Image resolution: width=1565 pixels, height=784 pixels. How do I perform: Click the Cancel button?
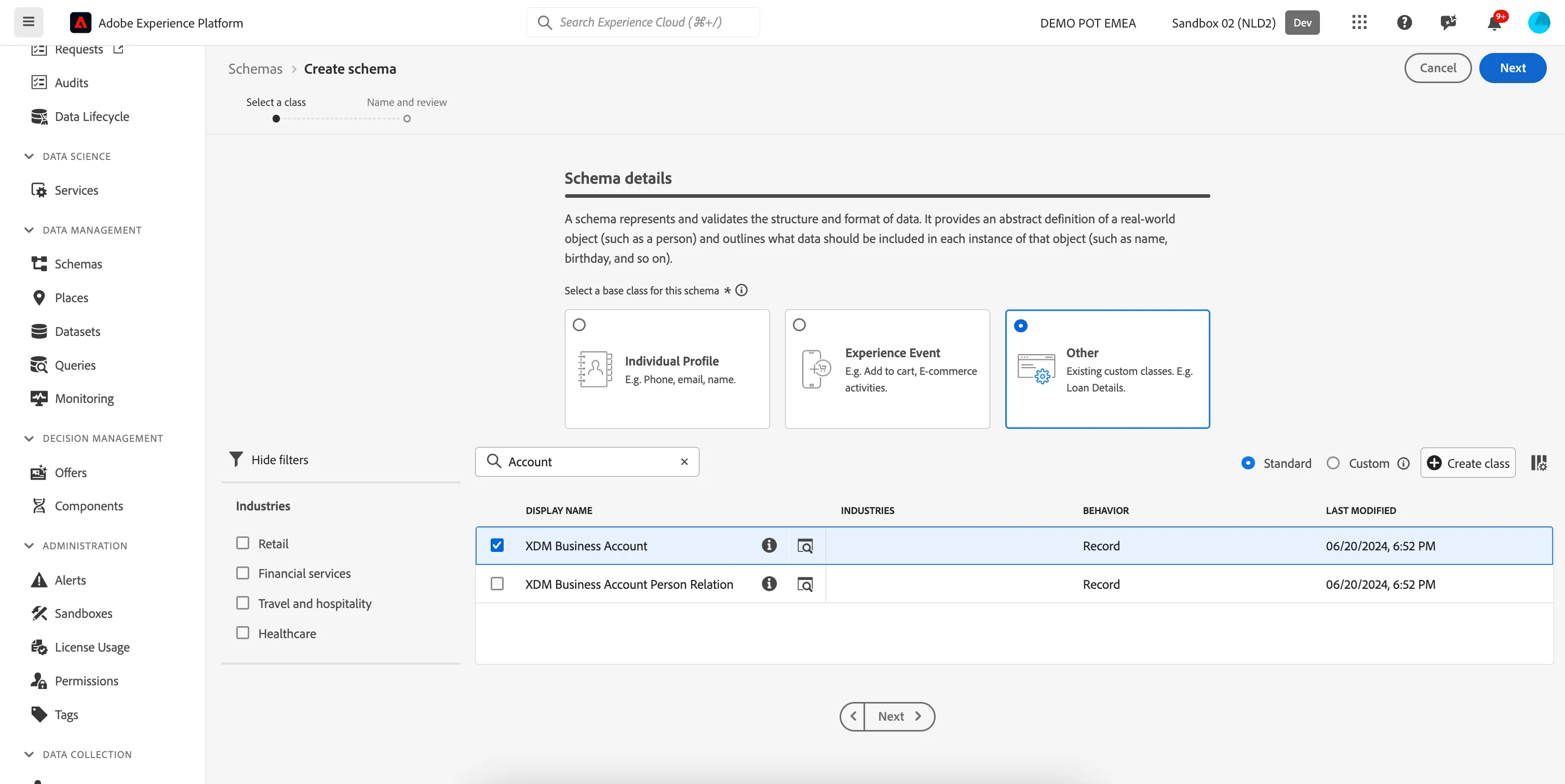tap(1437, 68)
